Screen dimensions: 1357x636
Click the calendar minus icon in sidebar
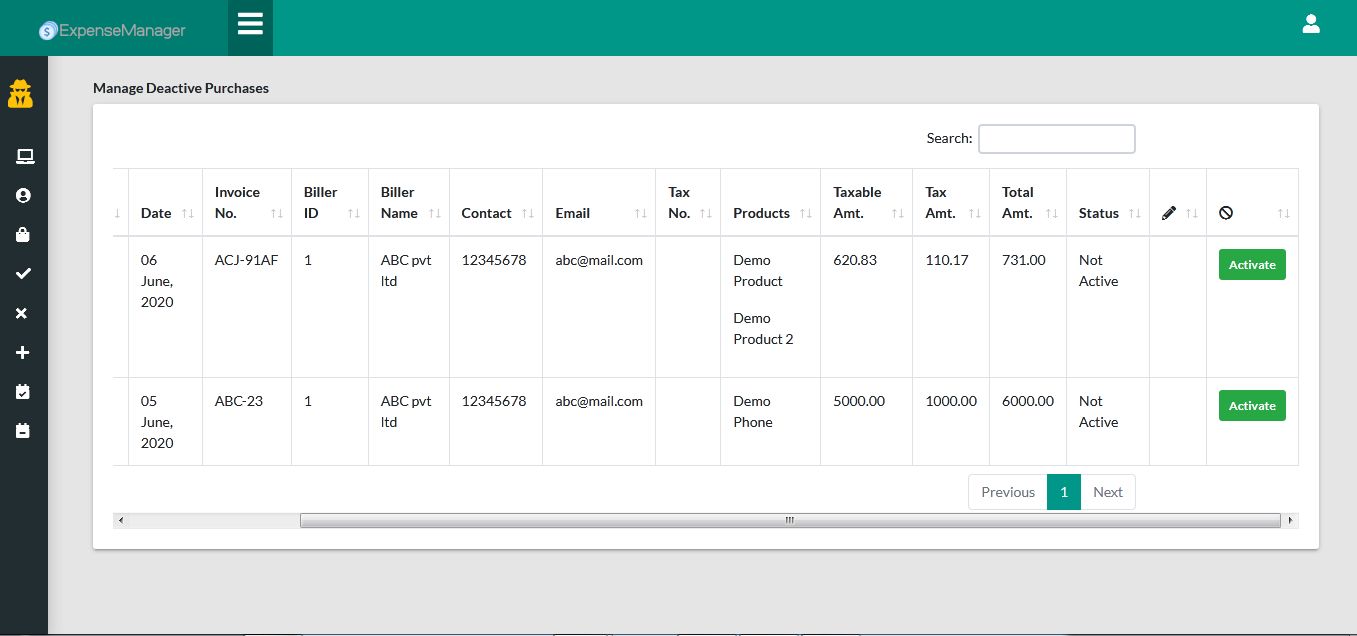point(24,431)
